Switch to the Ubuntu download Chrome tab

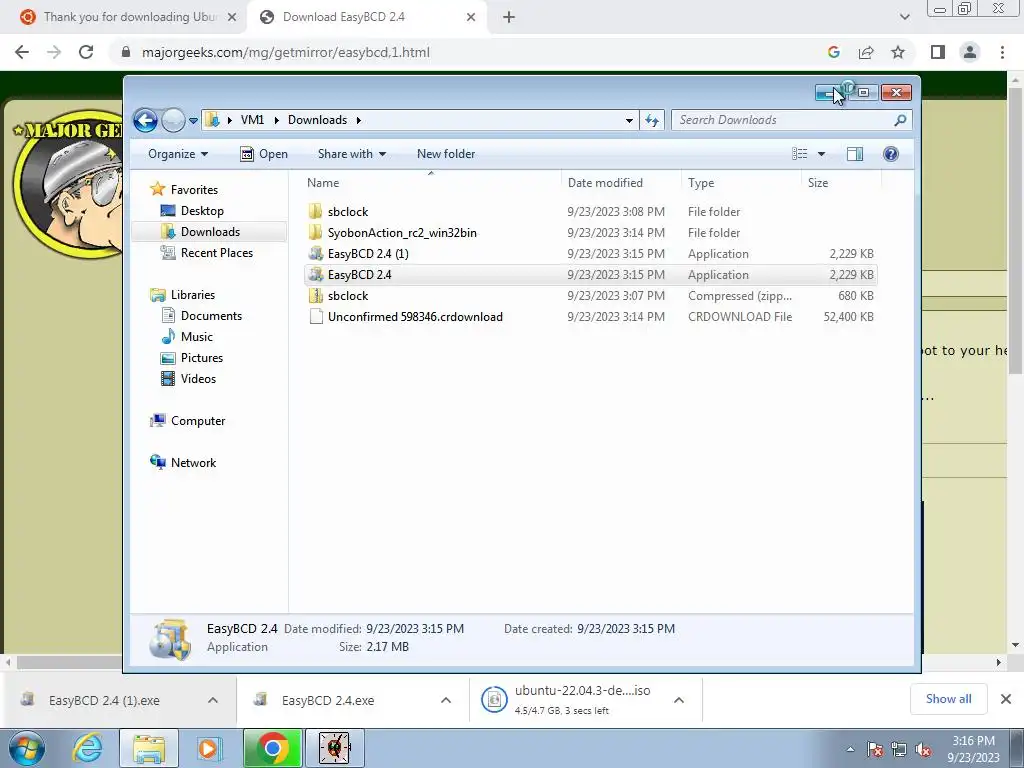[121, 17]
